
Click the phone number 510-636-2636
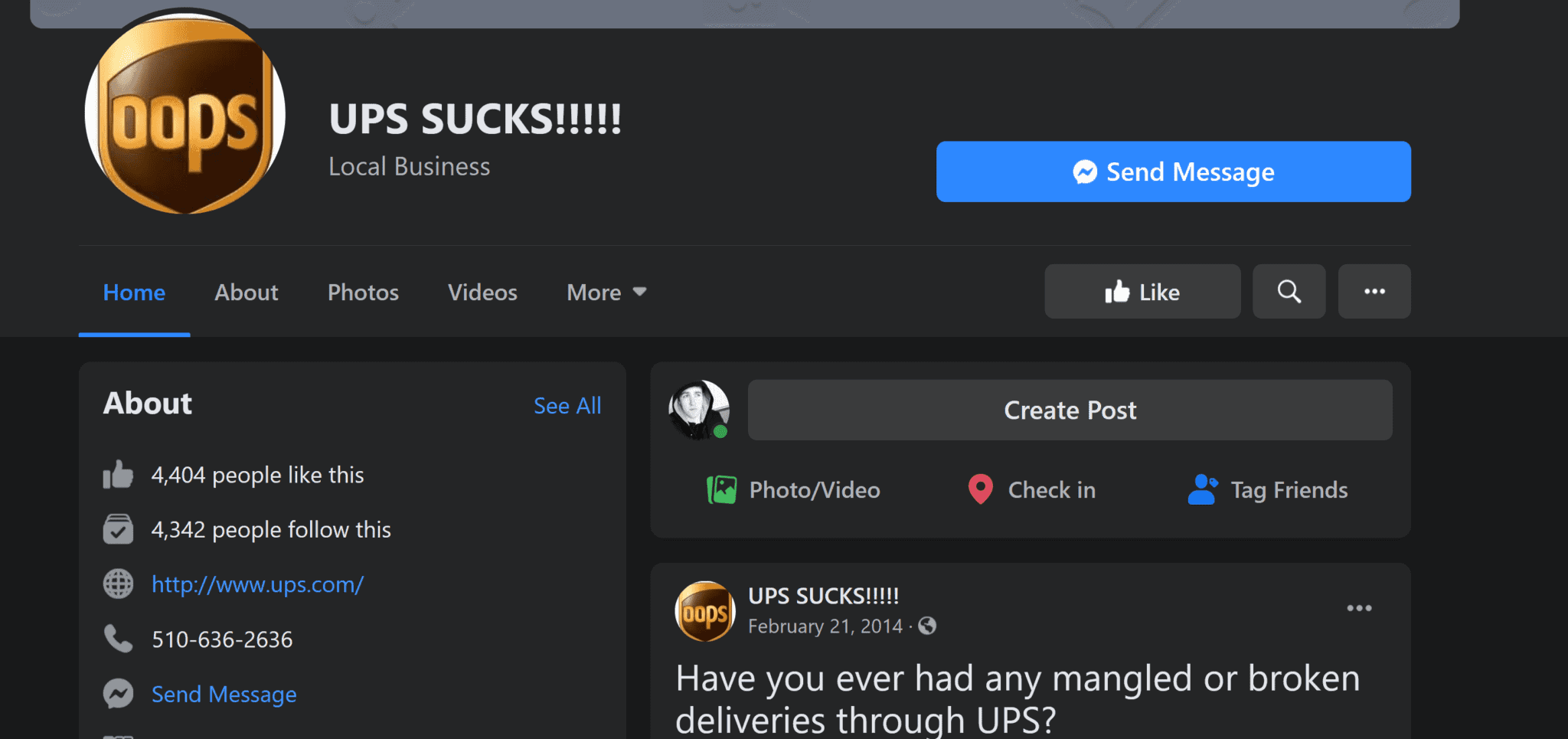[x=222, y=639]
